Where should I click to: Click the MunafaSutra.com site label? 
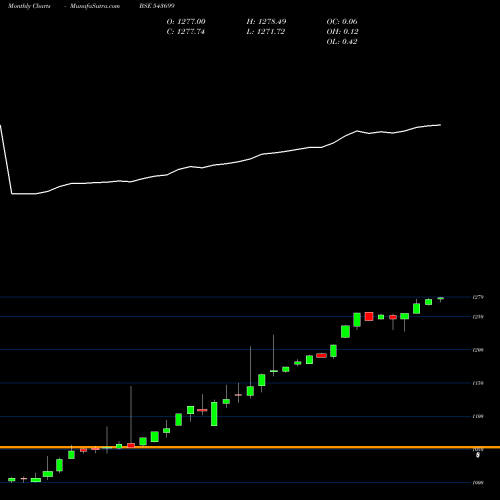[x=95, y=6]
